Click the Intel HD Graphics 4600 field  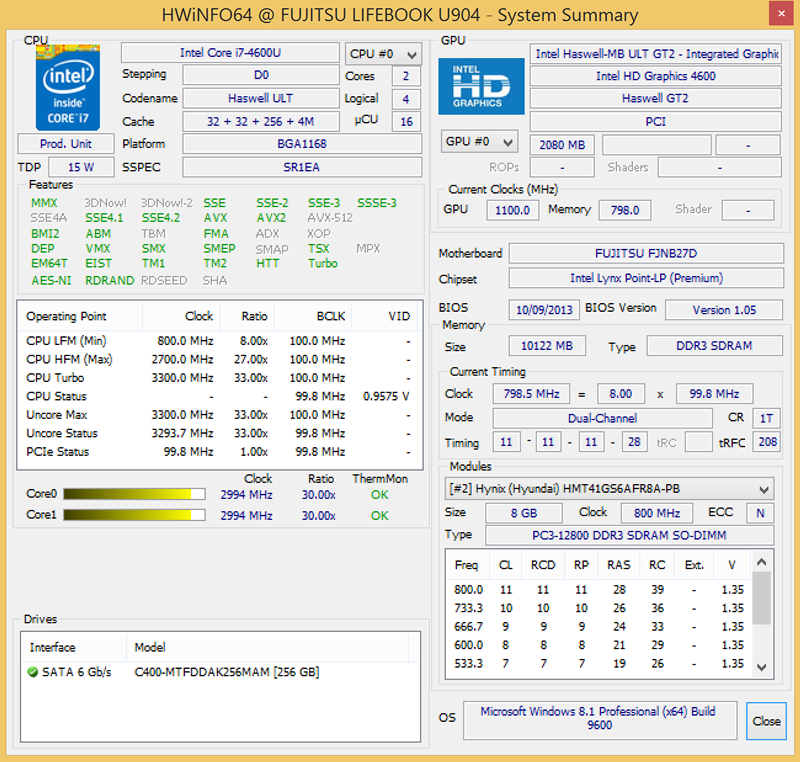click(656, 76)
